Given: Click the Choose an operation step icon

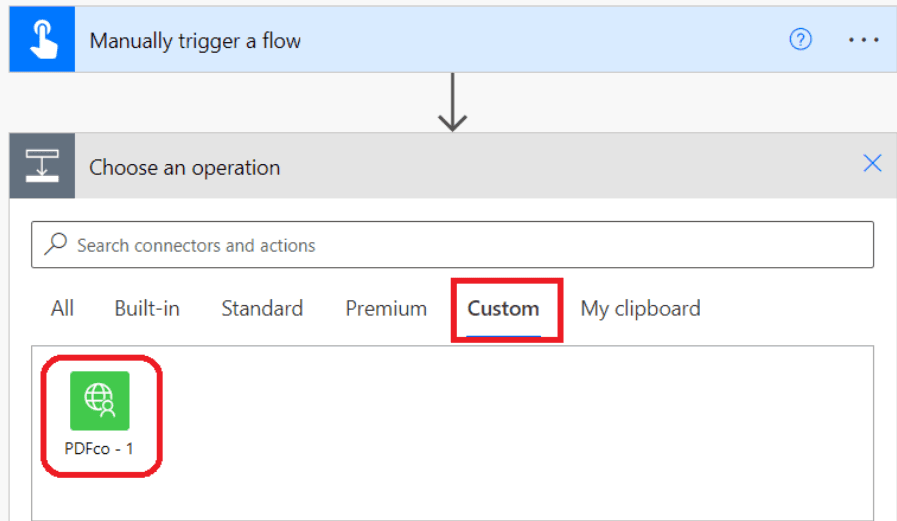Looking at the screenshot, I should (42, 166).
